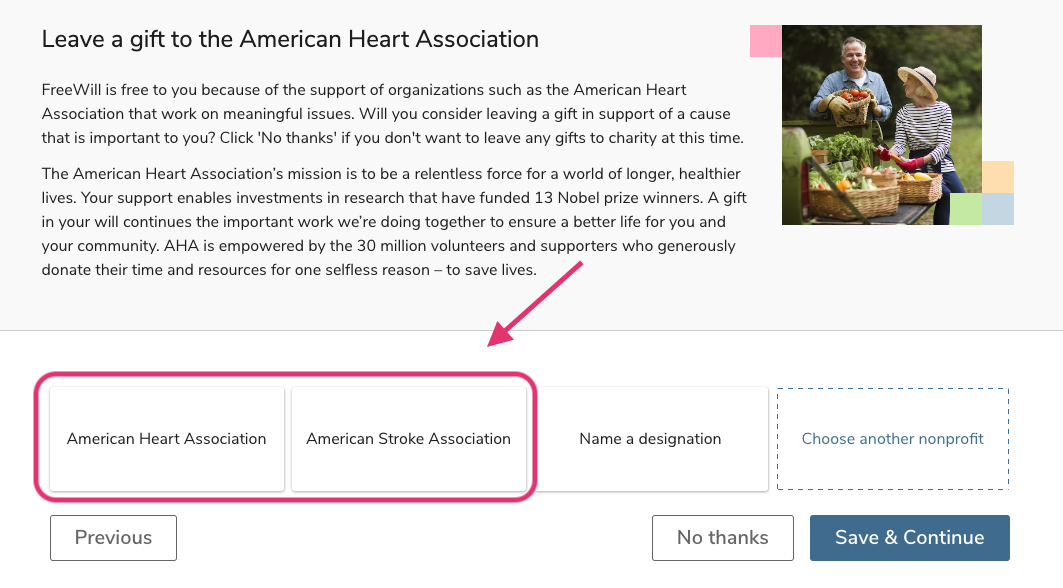Select the American Heart Association card

coord(167,439)
